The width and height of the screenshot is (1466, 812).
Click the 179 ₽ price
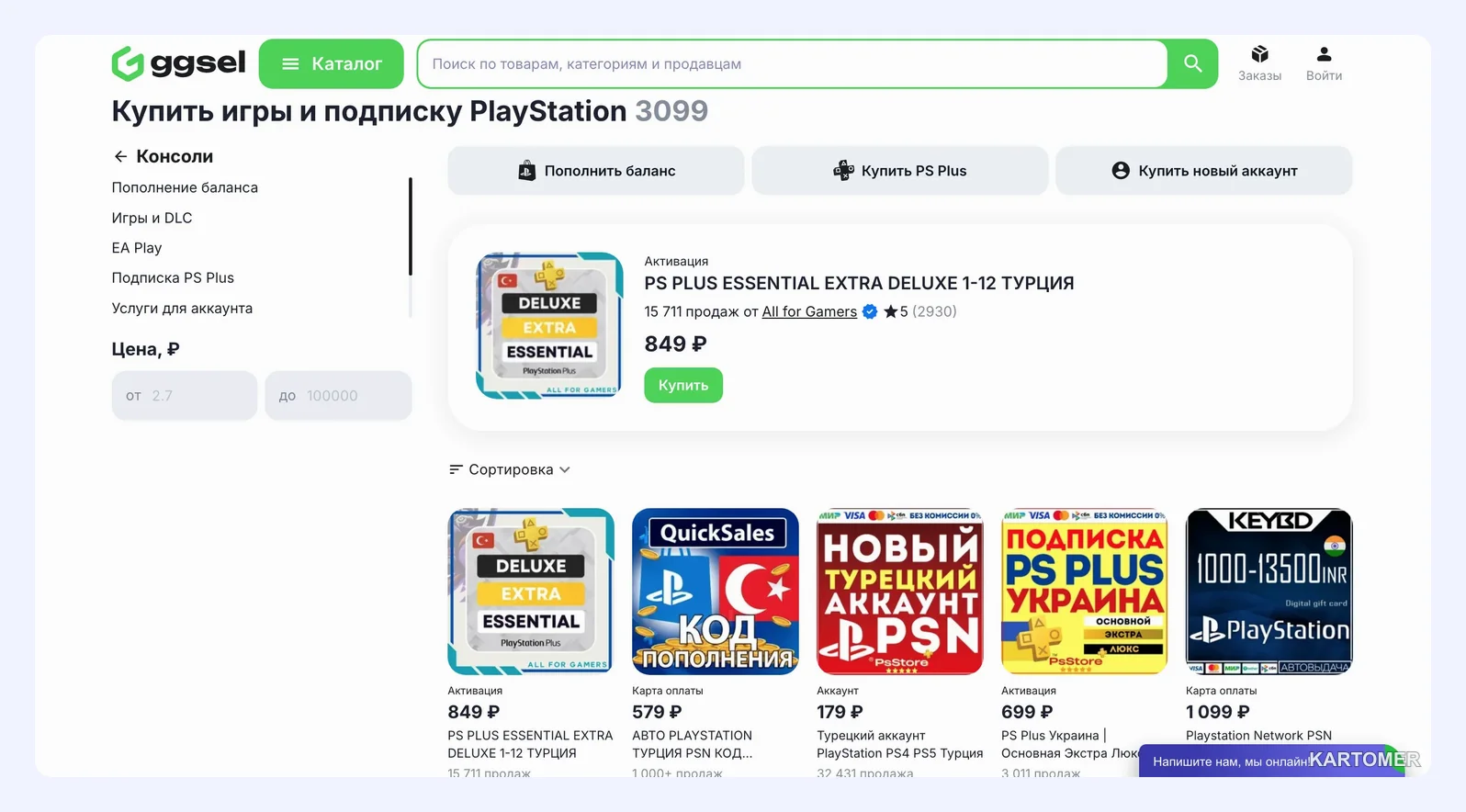pos(840,712)
